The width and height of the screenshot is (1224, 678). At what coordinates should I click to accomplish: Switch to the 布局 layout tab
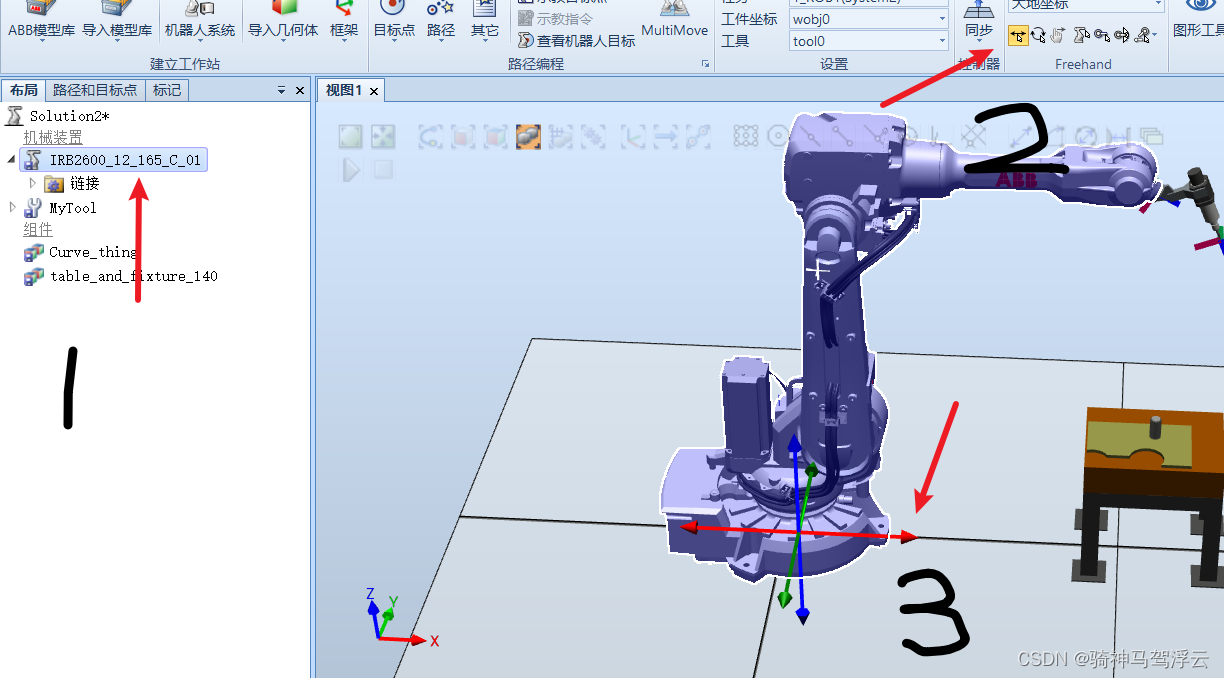pyautogui.click(x=24, y=90)
